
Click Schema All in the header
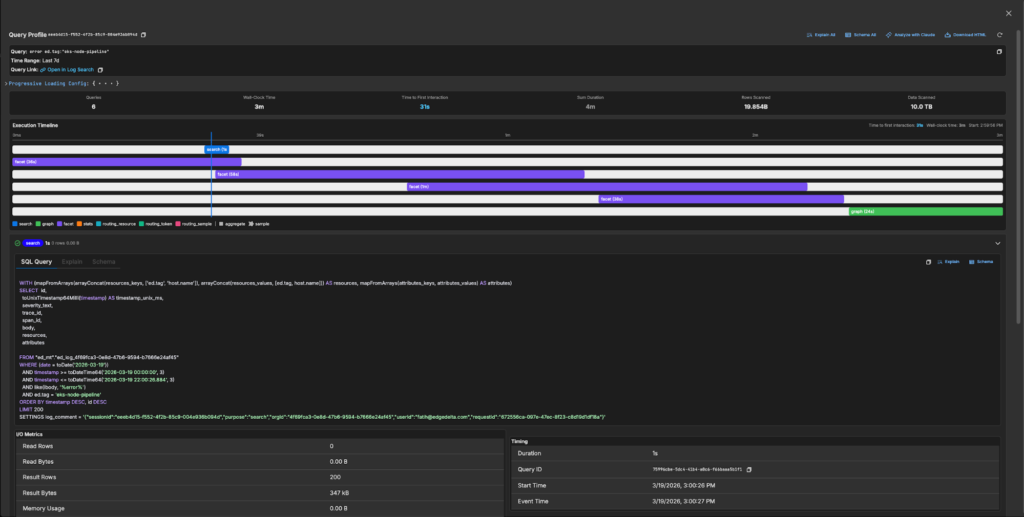coord(861,35)
